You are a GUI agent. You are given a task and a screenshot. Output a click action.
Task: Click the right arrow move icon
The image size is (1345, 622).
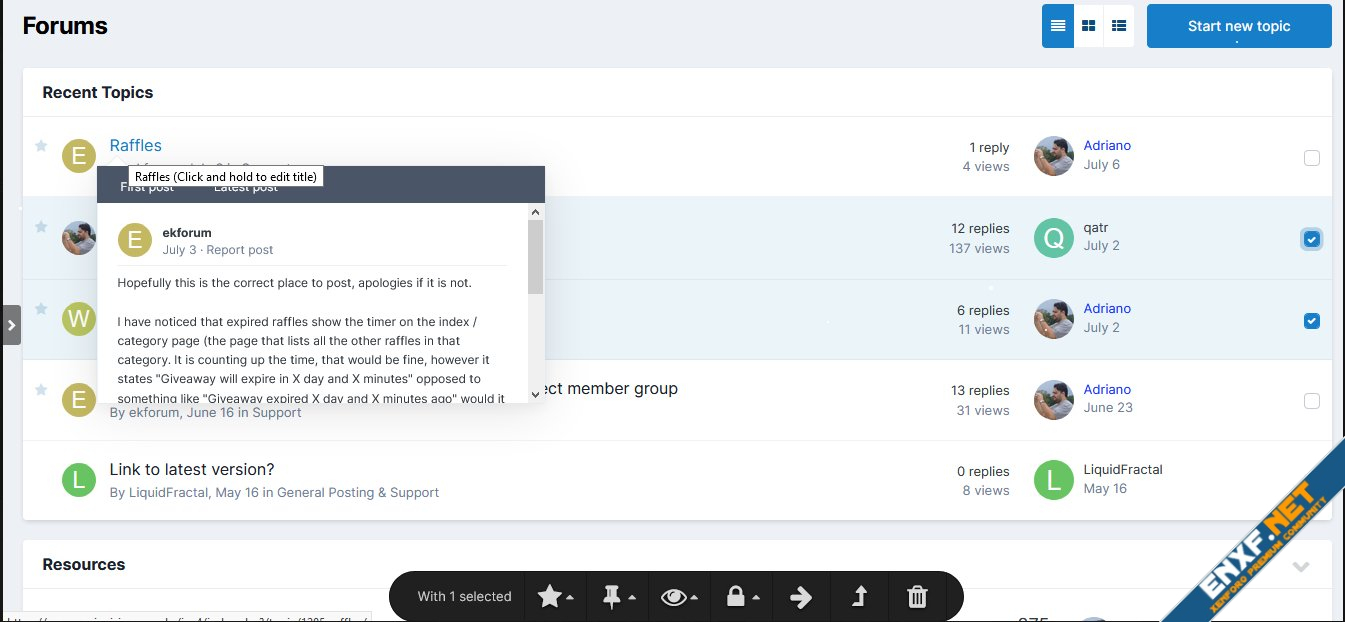[x=800, y=597]
